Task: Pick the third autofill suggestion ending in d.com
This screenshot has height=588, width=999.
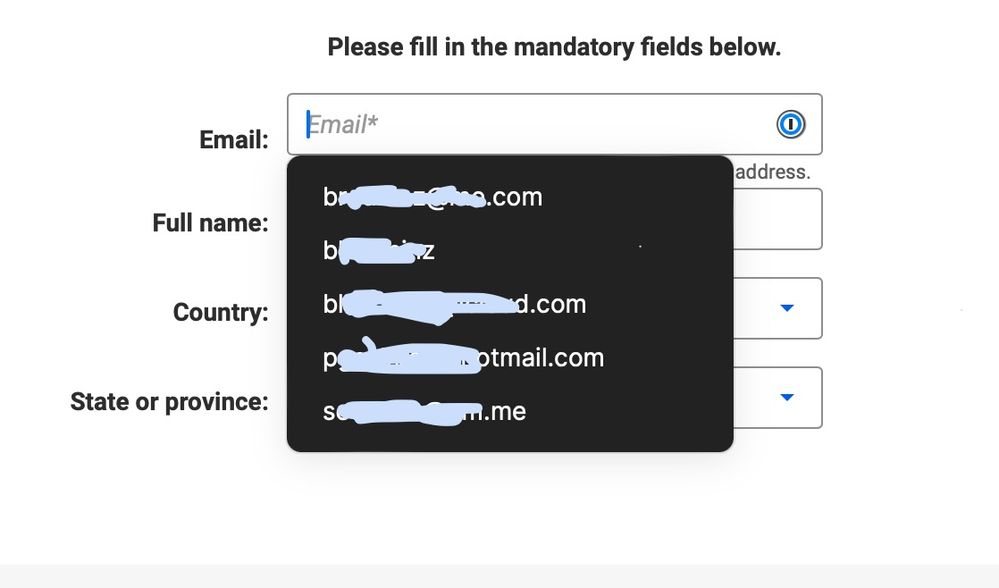Action: pos(454,304)
